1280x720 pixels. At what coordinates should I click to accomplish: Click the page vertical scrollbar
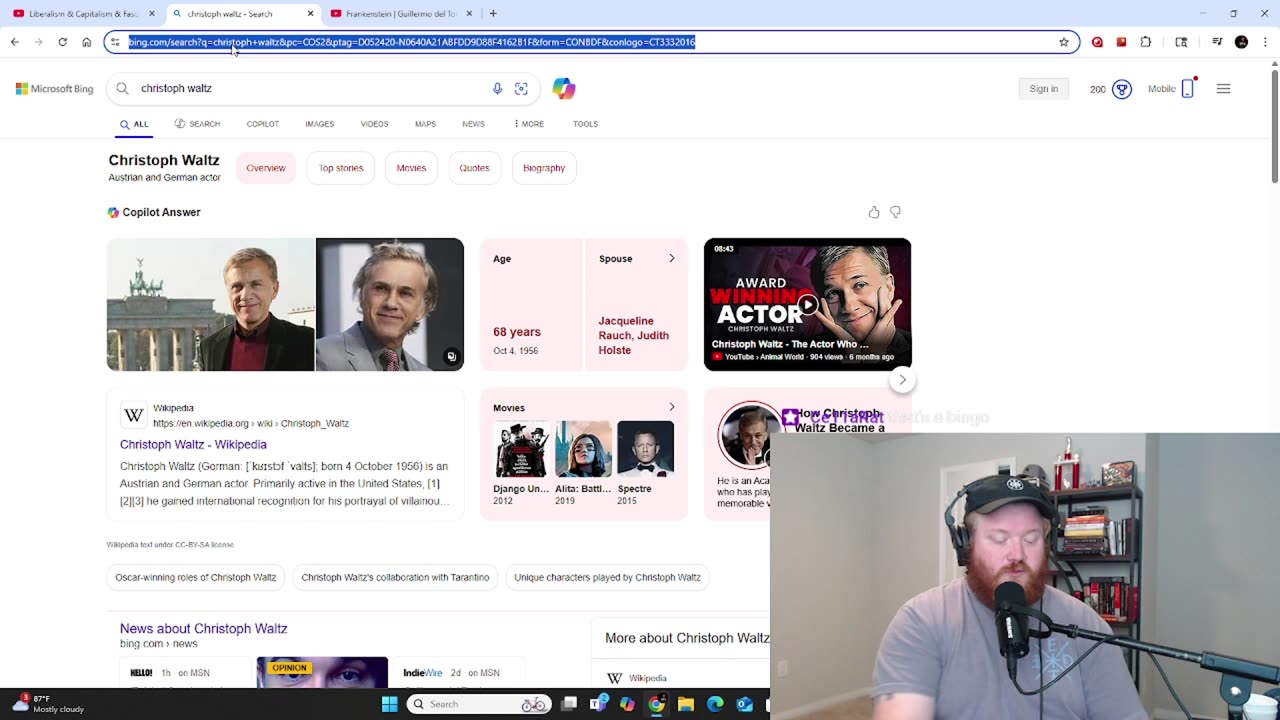(1274, 125)
